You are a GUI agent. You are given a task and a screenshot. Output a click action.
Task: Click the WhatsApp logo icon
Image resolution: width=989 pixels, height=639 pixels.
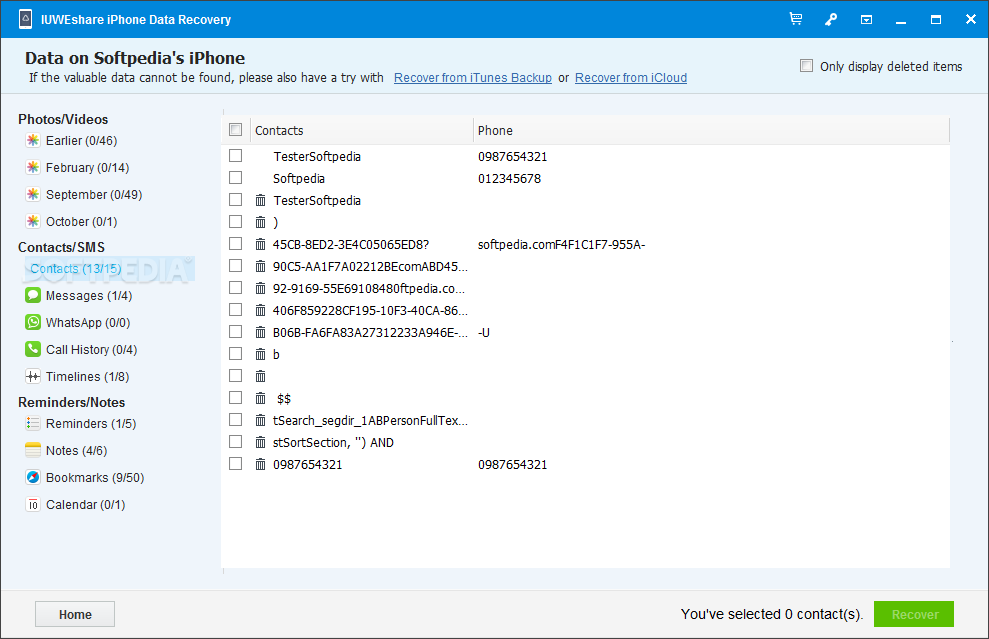tap(33, 322)
